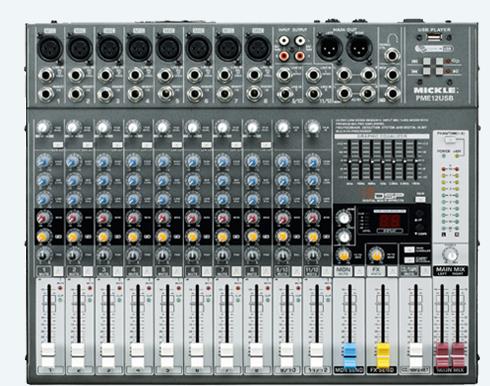The image size is (490, 386).
Task: Click the USB Player port
Action: [x=433, y=38]
